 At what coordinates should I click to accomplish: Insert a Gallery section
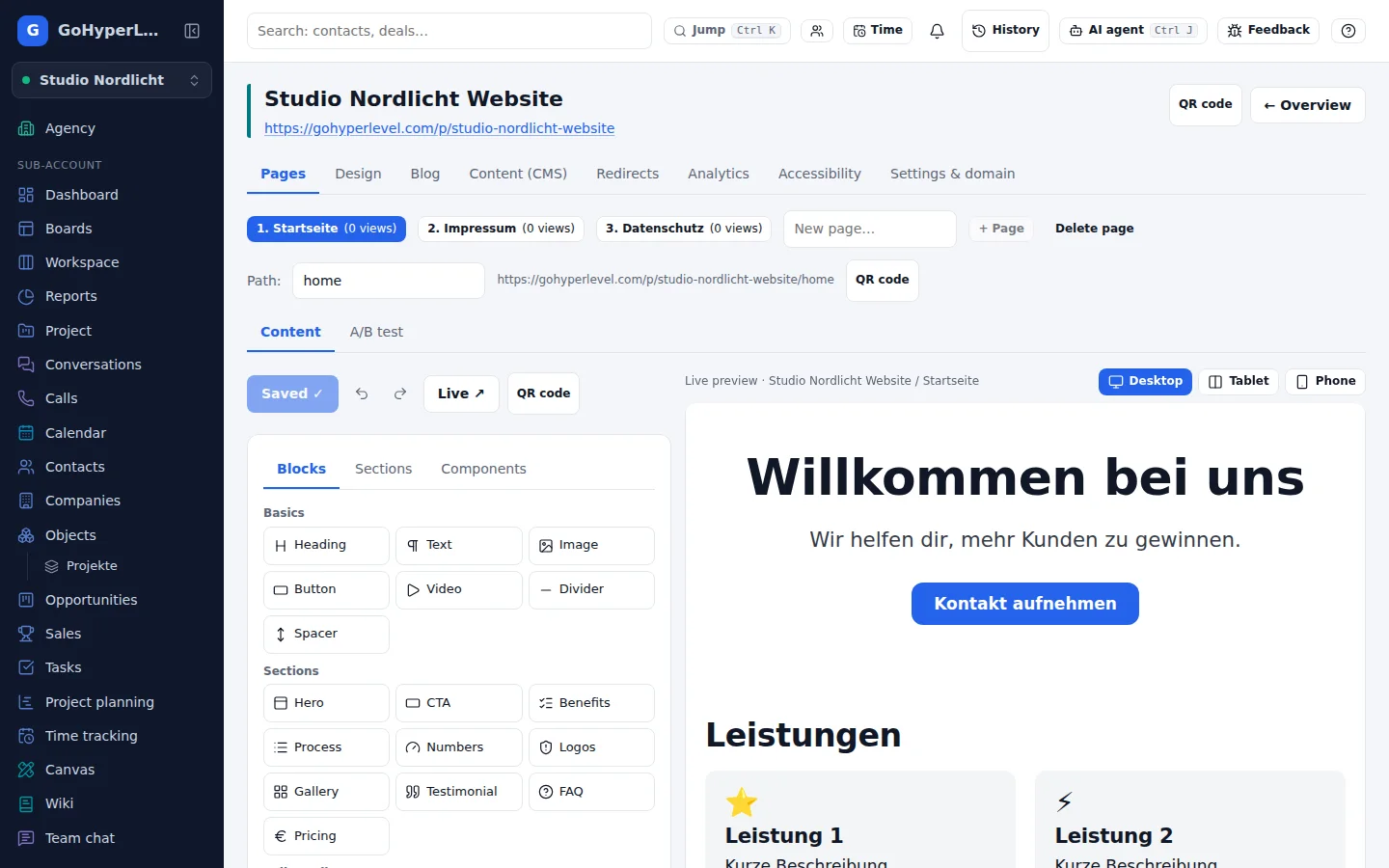click(x=326, y=792)
